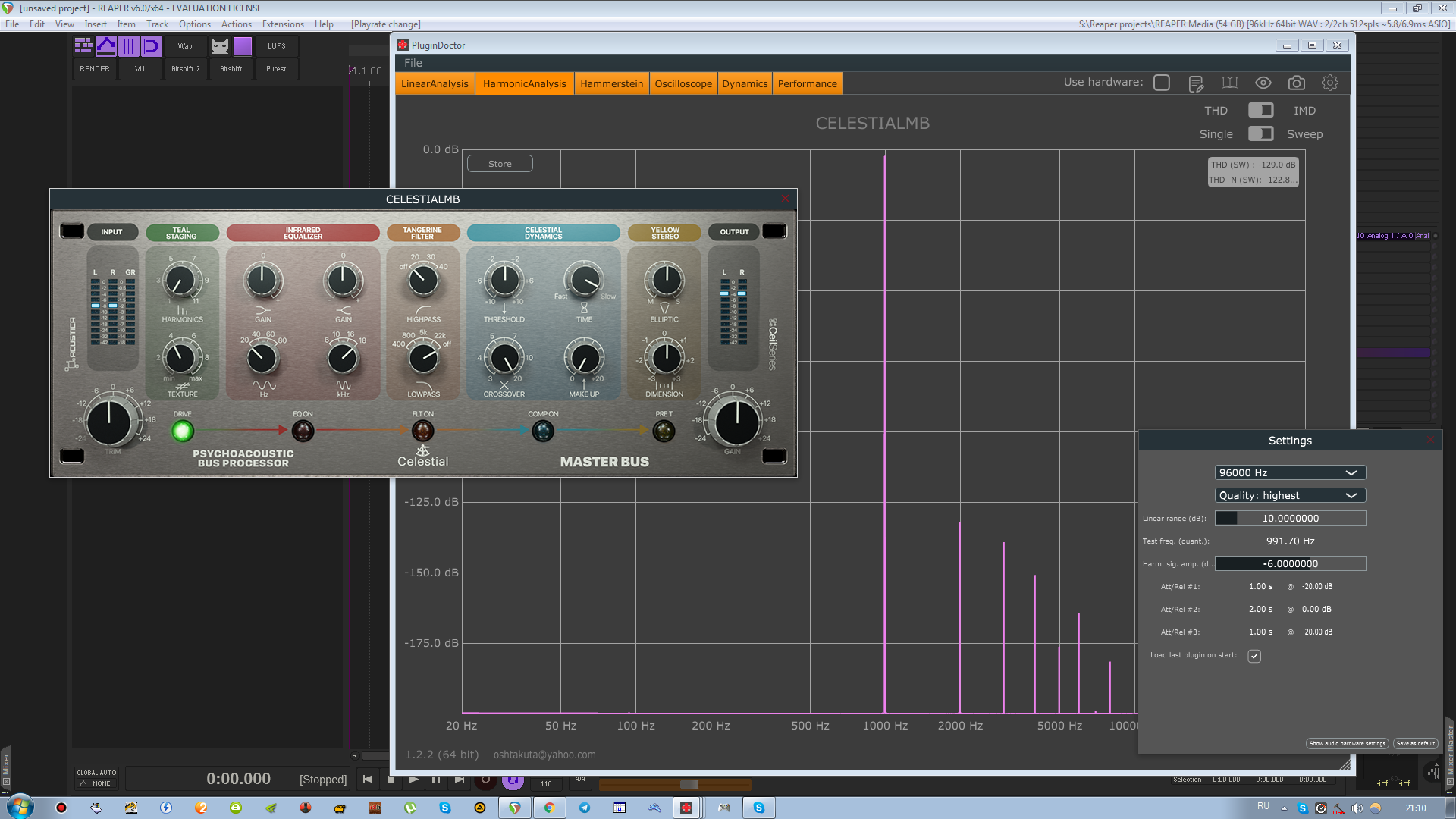Click the Purest toolbar button
1456x819 pixels.
(x=276, y=69)
